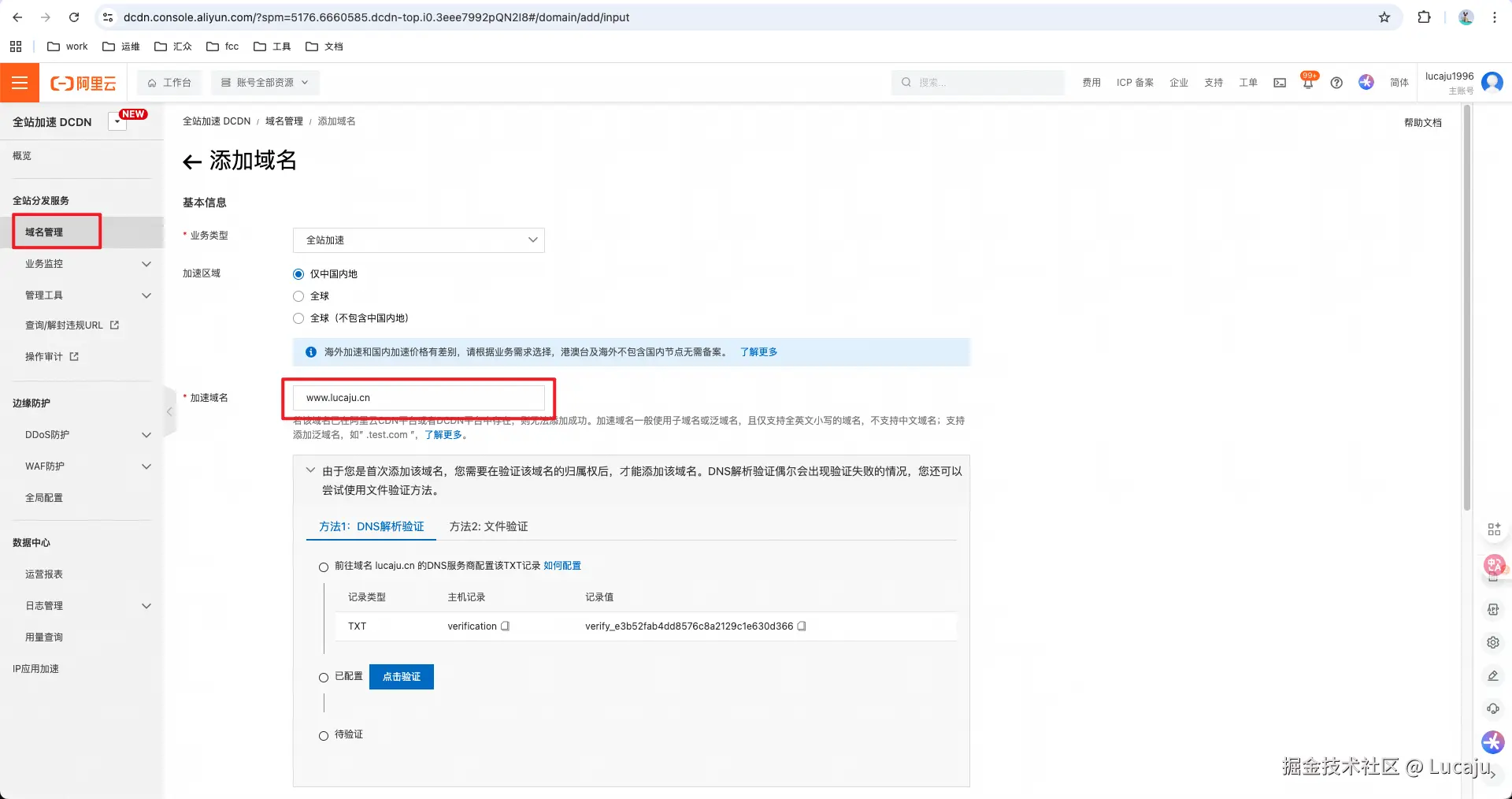Click the Alibaba Cloud logo
The height and width of the screenshot is (799, 1512).
click(83, 83)
